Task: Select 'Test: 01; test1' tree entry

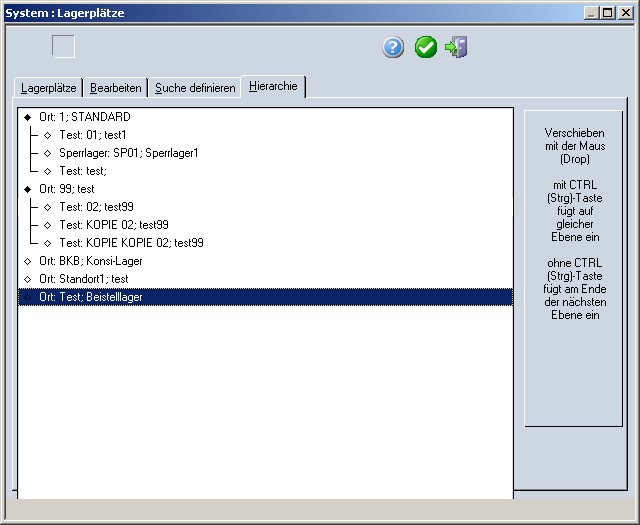Action: coord(93,135)
